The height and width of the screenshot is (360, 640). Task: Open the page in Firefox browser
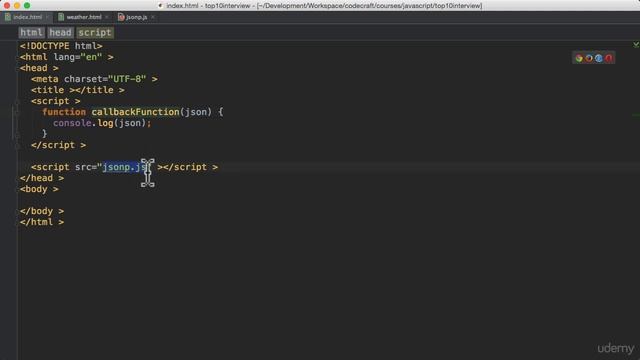click(x=589, y=58)
